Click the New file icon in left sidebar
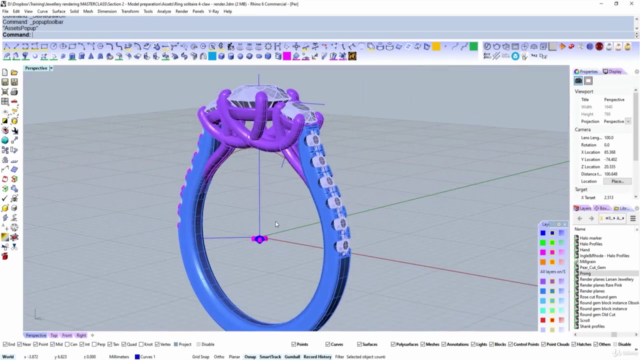640x360 pixels. tap(5, 72)
